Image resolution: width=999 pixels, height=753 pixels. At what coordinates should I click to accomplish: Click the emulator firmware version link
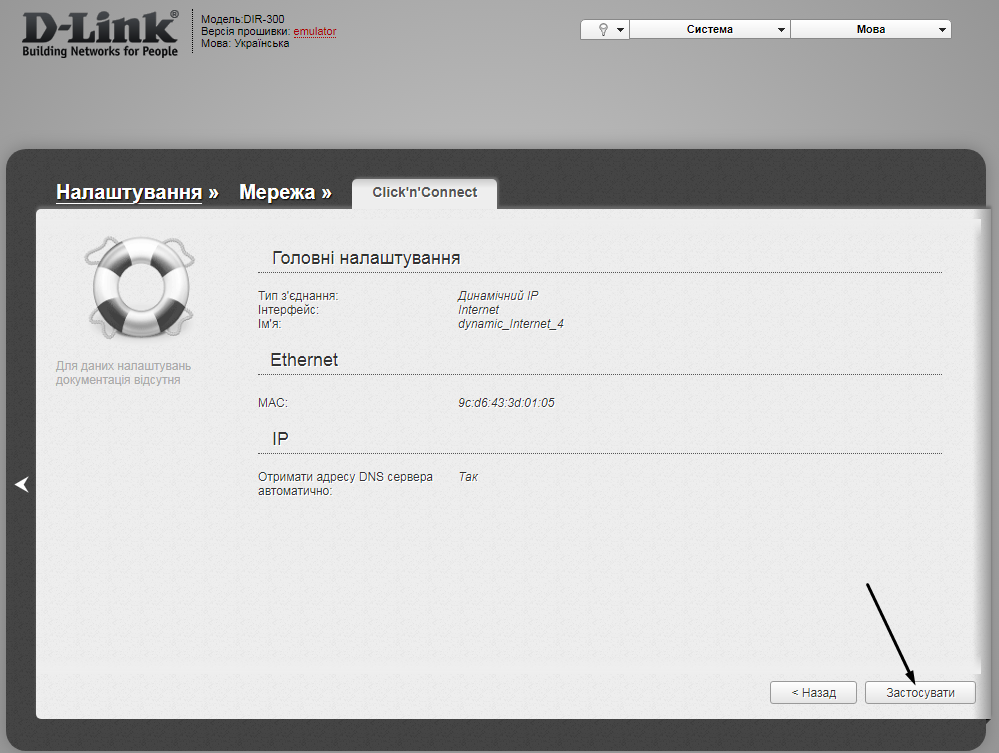(315, 31)
